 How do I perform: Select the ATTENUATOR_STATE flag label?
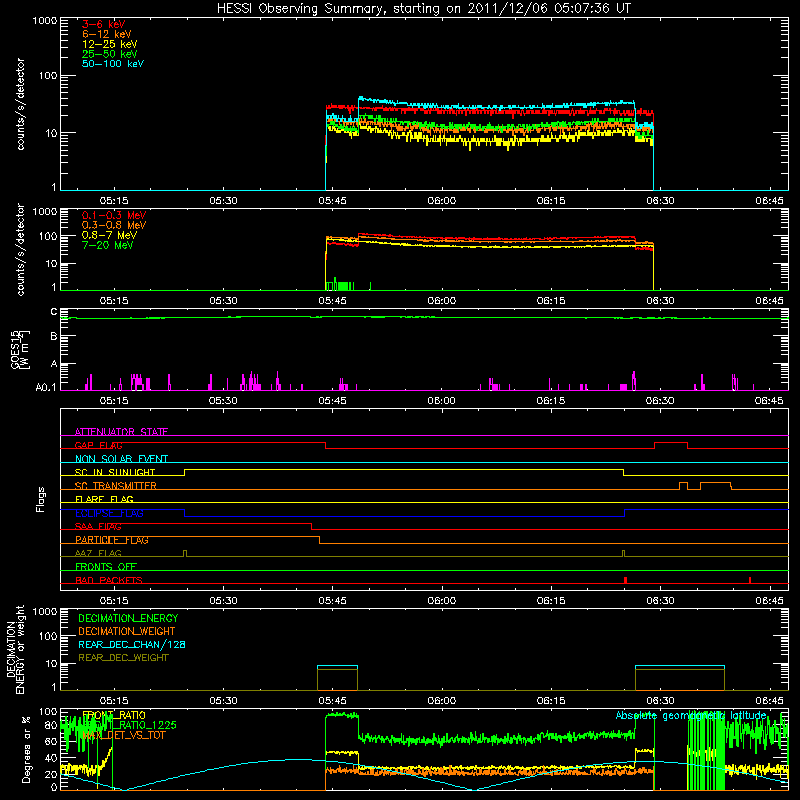(x=121, y=432)
